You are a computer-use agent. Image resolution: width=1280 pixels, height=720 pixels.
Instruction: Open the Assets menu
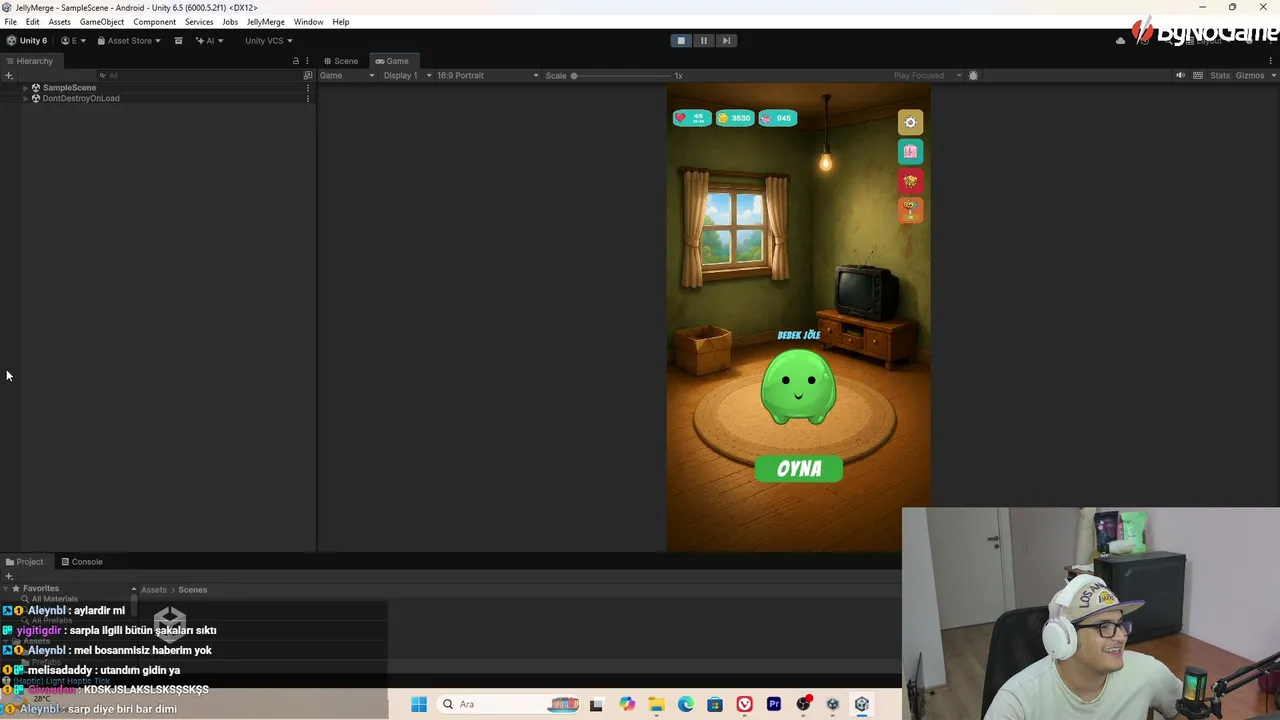(59, 22)
